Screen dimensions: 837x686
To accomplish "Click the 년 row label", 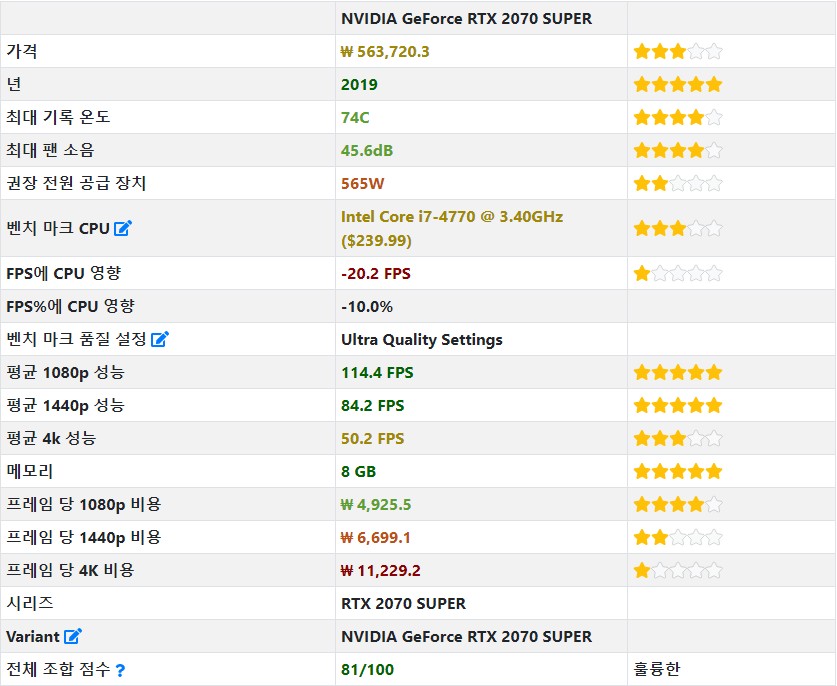I will 14,84.
